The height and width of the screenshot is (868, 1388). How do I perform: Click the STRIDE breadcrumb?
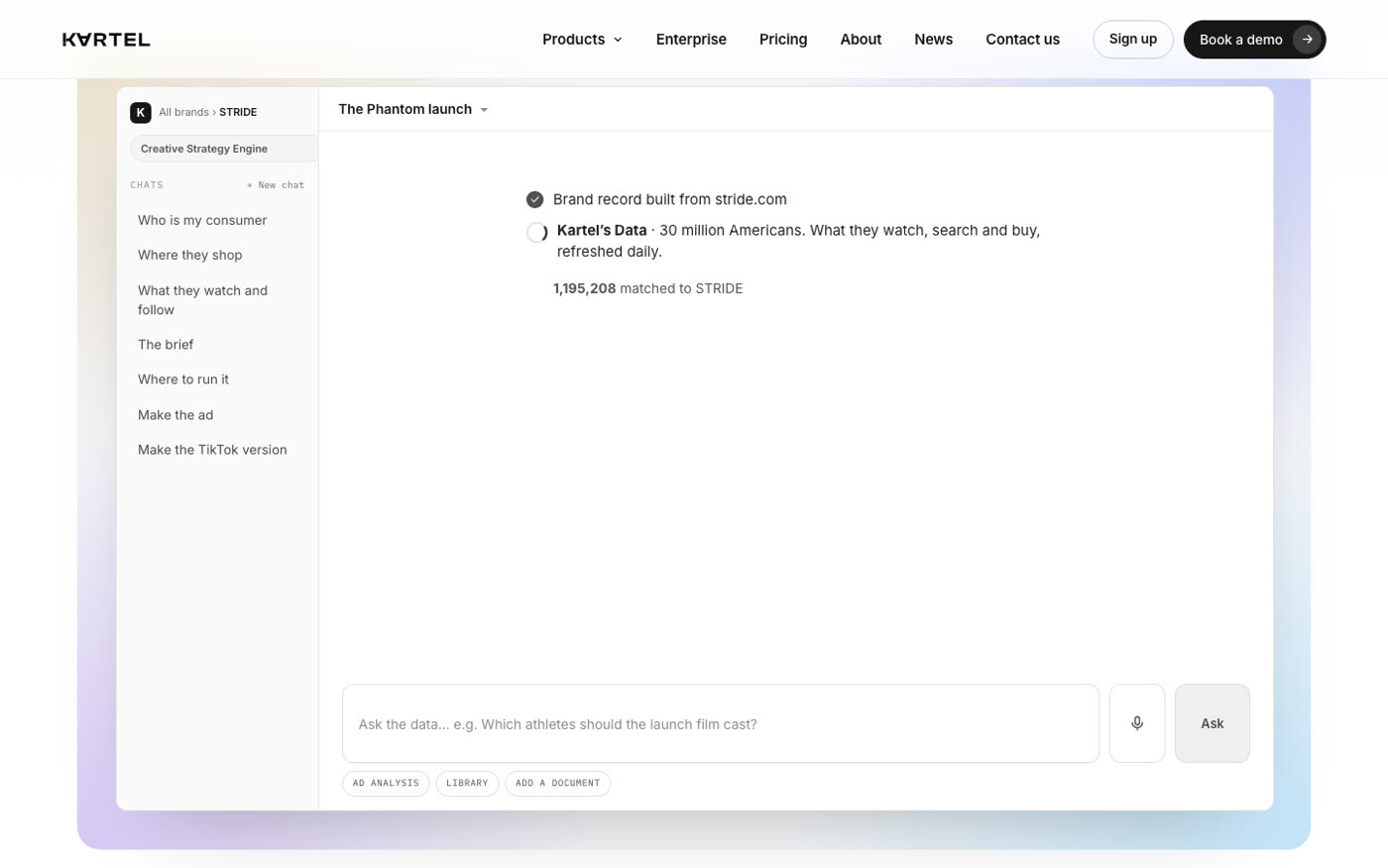[238, 112]
